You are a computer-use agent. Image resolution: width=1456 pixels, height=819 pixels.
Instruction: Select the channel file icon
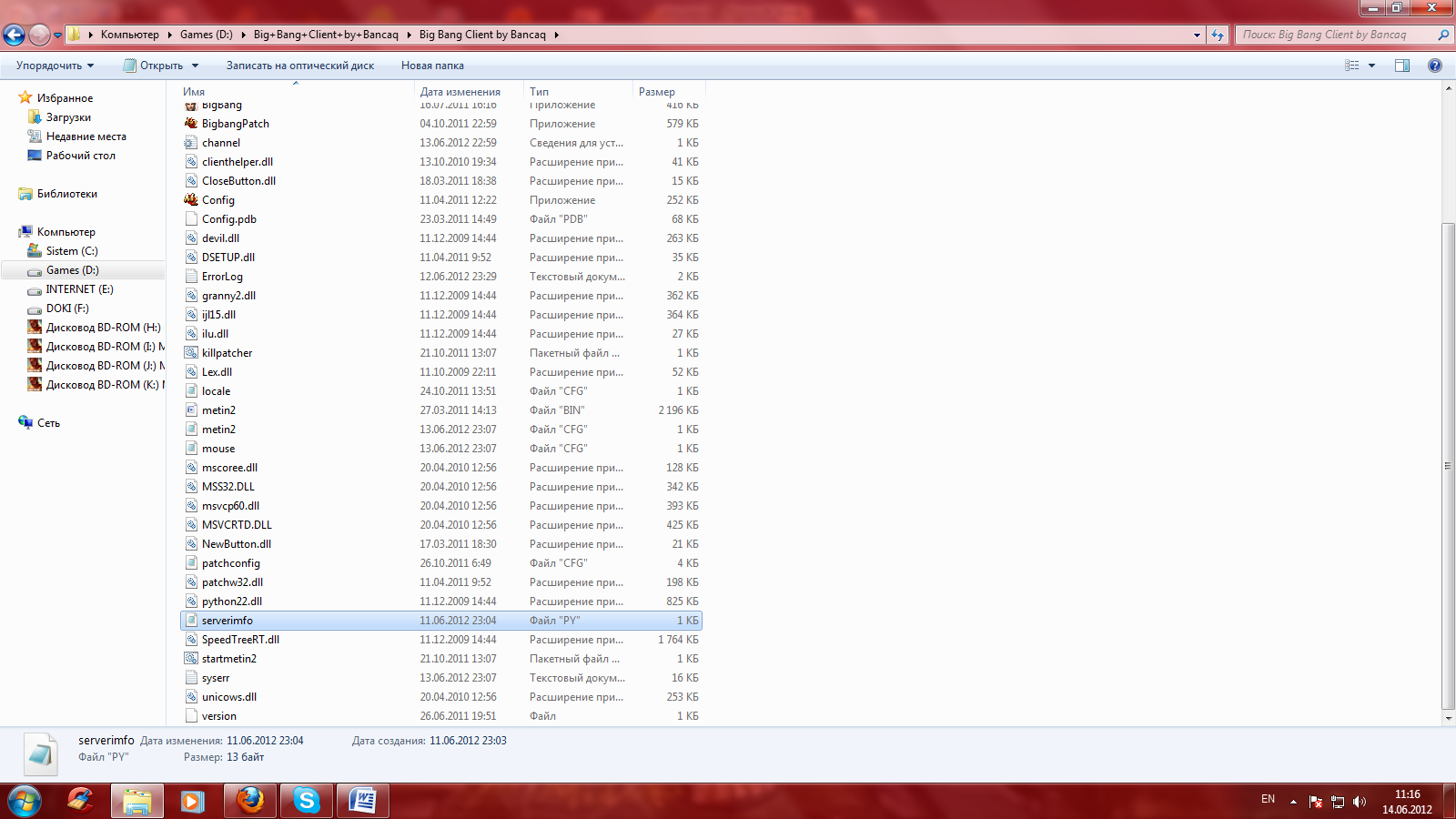tap(191, 143)
